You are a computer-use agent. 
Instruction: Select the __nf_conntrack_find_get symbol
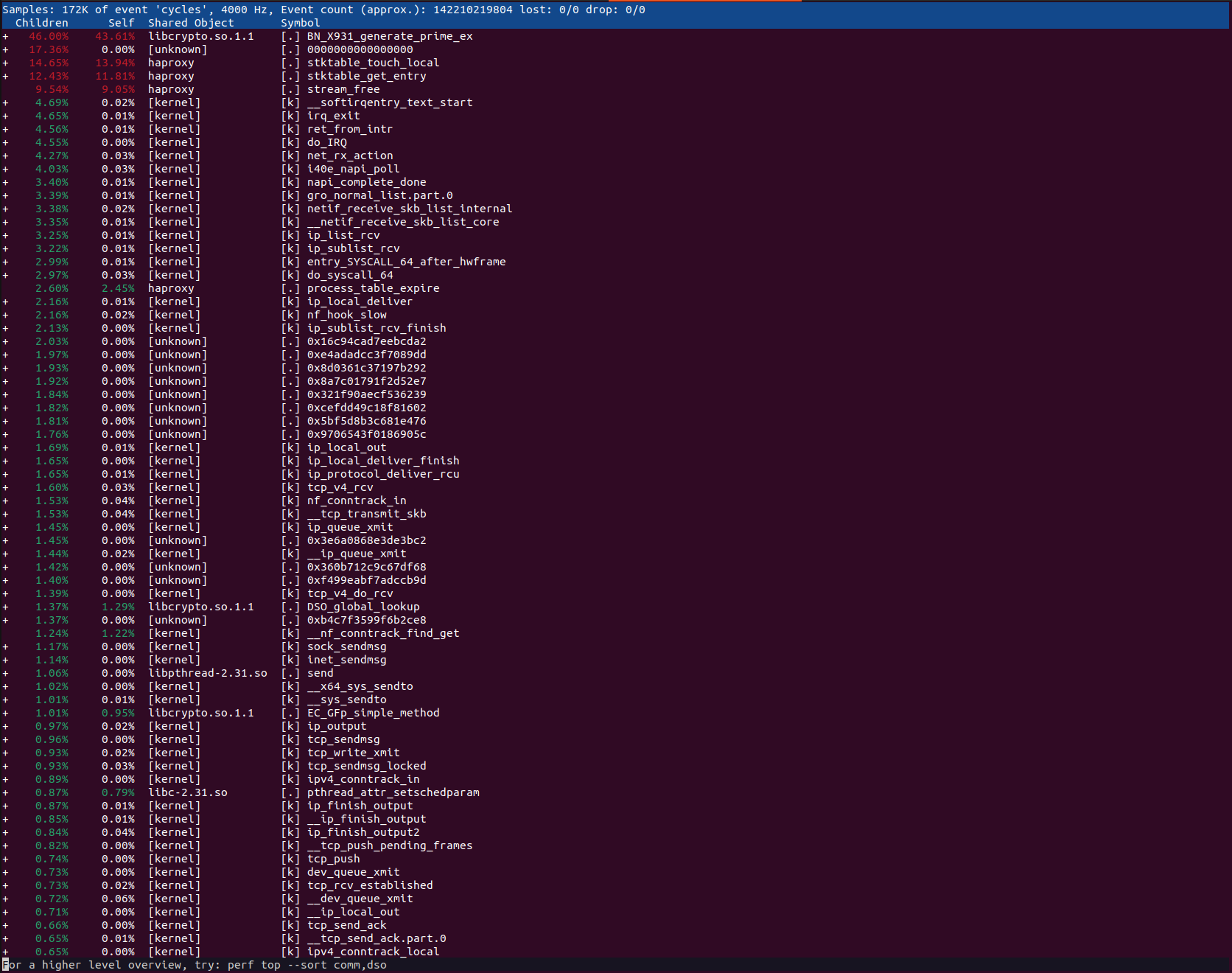coord(383,633)
